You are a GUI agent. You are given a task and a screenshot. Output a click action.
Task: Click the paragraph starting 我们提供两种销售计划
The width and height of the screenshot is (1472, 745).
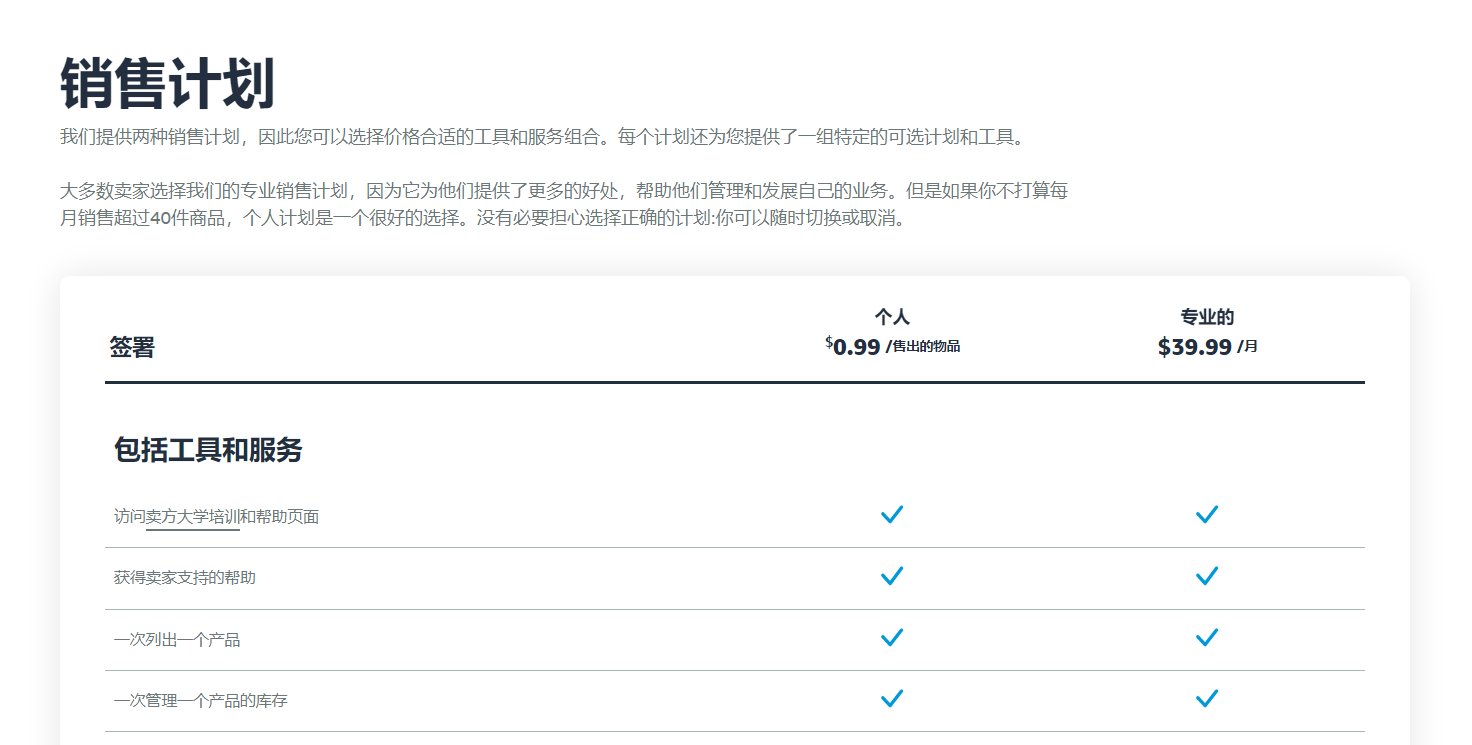click(543, 137)
